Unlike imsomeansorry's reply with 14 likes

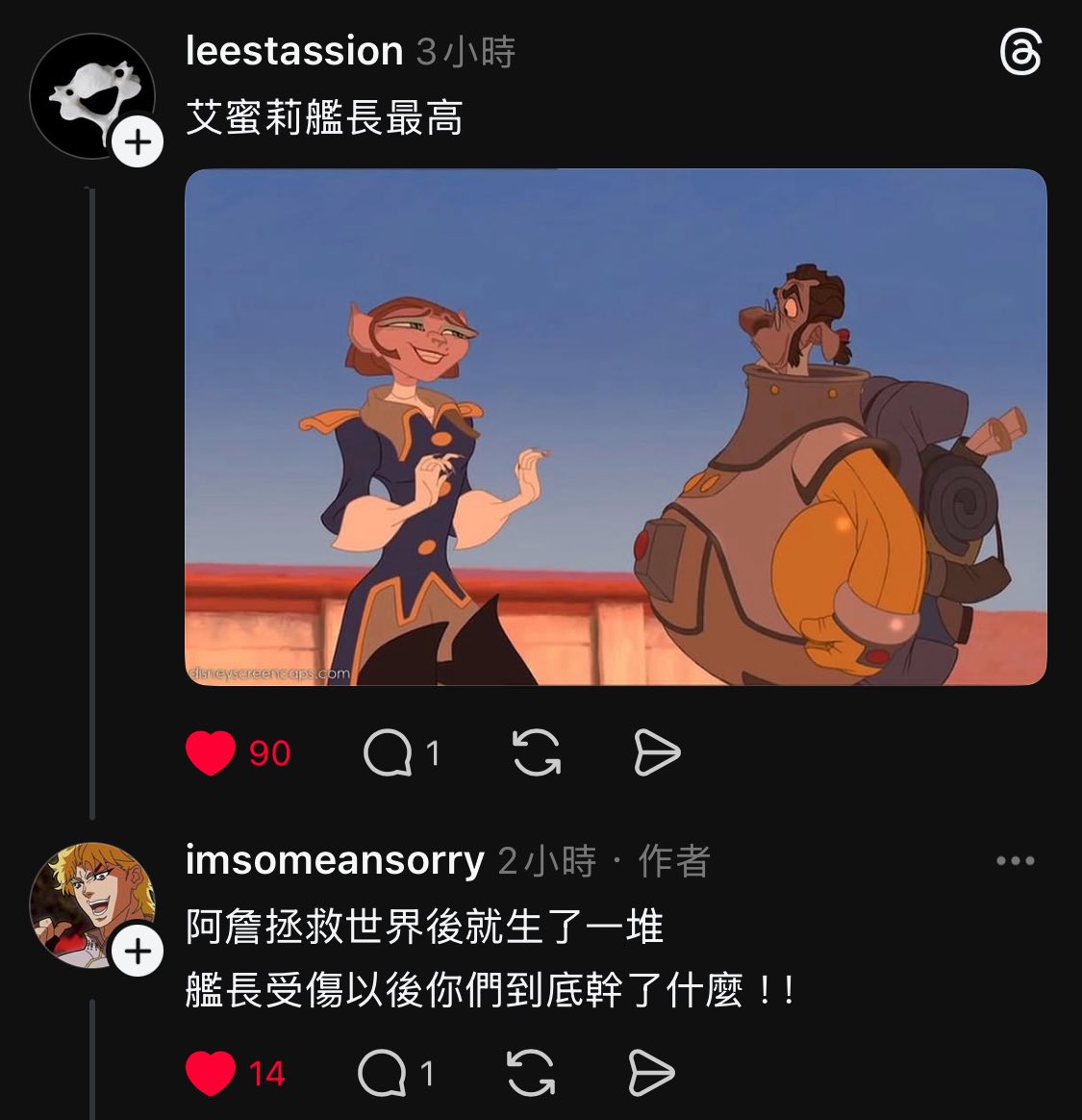coord(211,1074)
